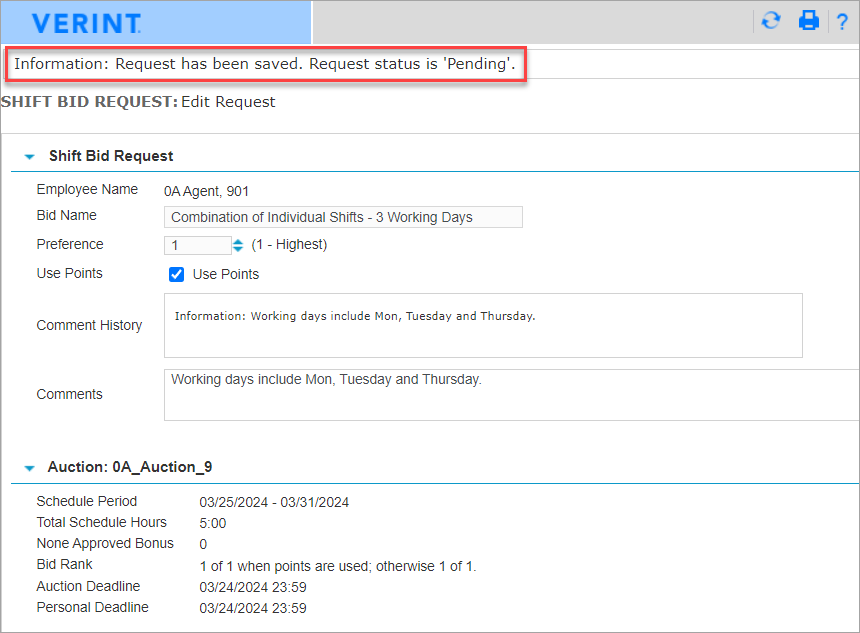Decrease Preference using the down arrow
The image size is (860, 633).
point(237,249)
